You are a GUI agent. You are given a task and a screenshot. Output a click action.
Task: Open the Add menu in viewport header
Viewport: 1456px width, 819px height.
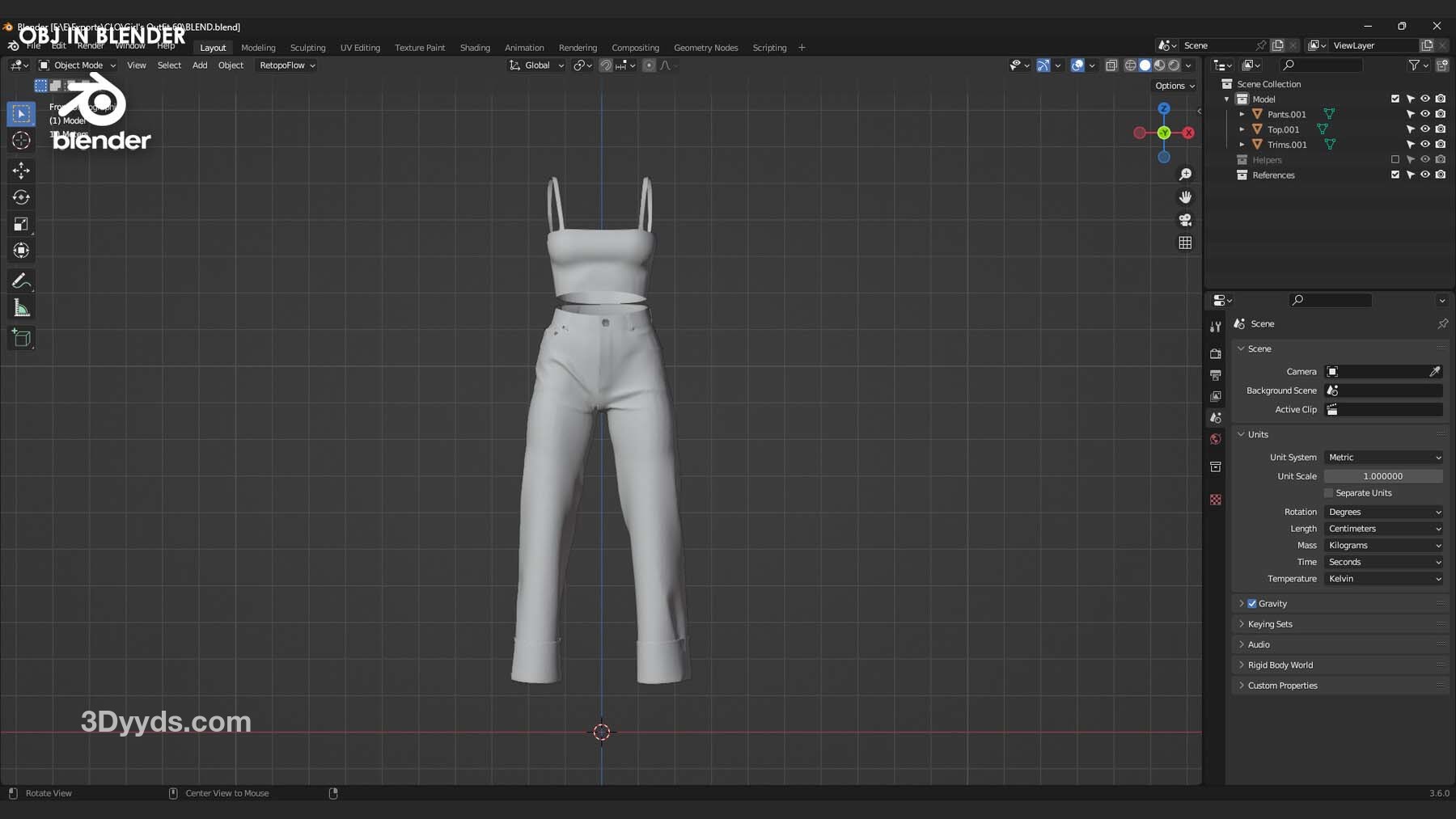199,65
